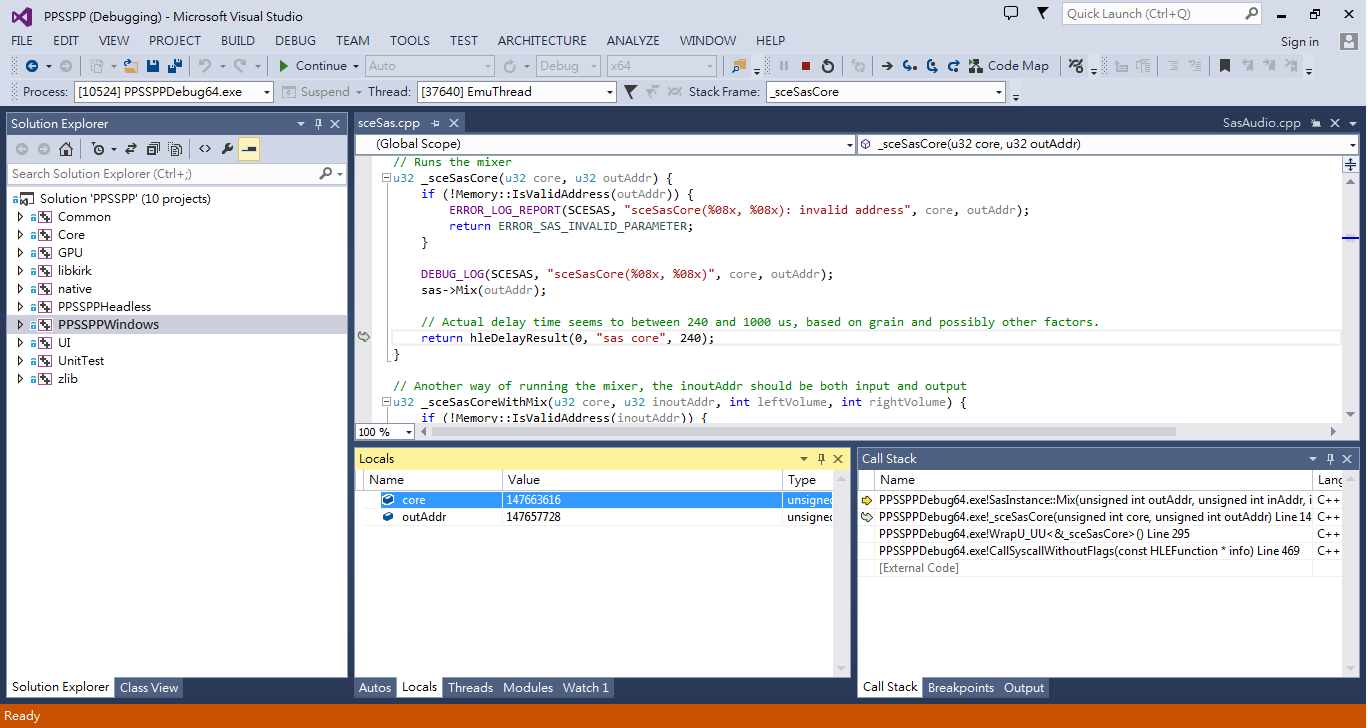Click Save All icon in toolbar
The width and height of the screenshot is (1368, 728).
coord(175,66)
